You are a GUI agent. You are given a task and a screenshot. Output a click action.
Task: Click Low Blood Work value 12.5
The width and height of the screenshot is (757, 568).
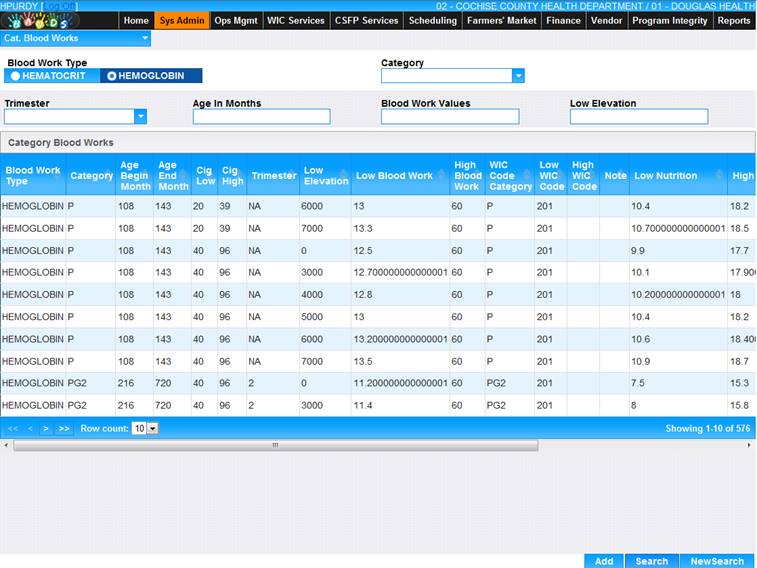coord(363,250)
